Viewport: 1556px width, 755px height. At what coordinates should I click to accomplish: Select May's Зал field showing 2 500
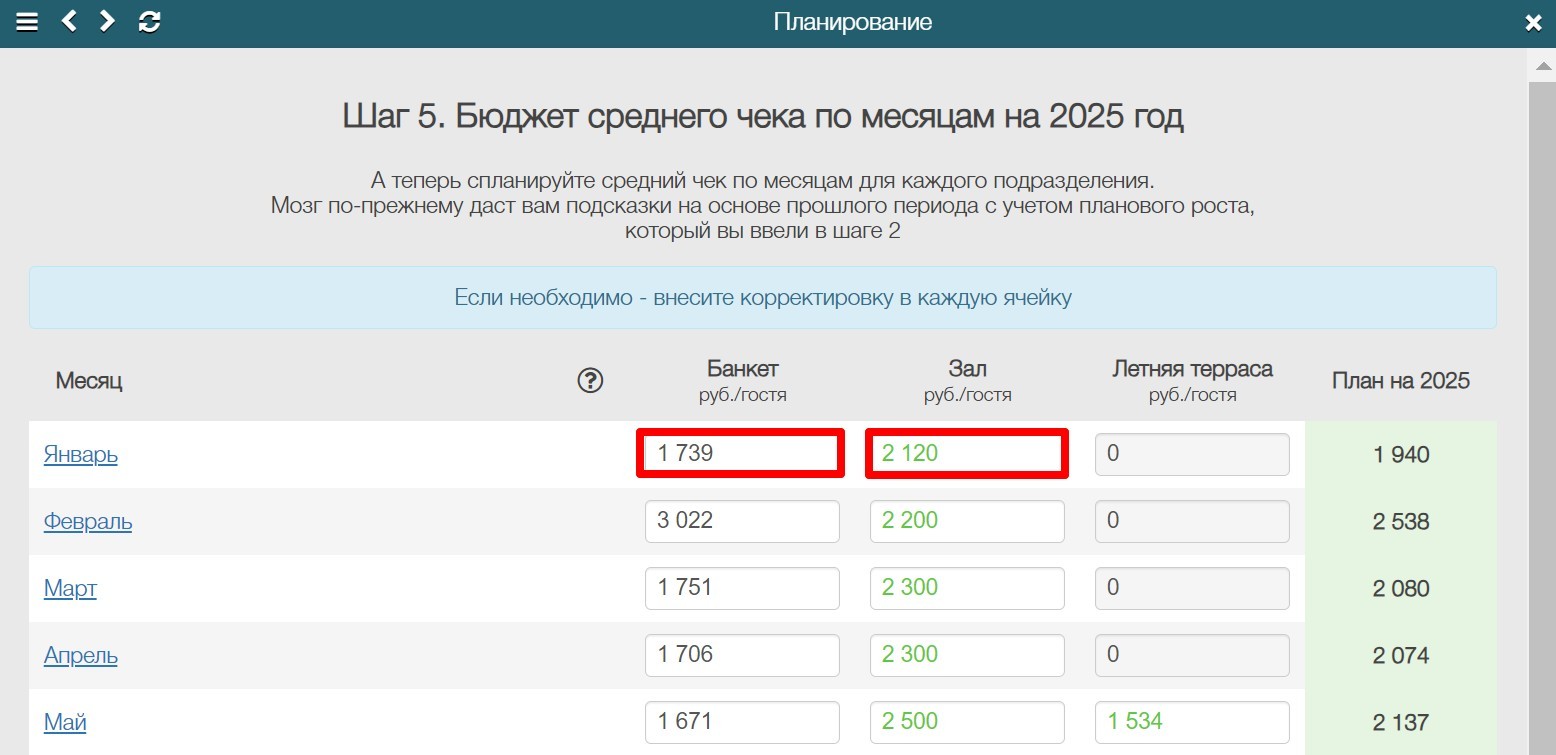coord(966,721)
